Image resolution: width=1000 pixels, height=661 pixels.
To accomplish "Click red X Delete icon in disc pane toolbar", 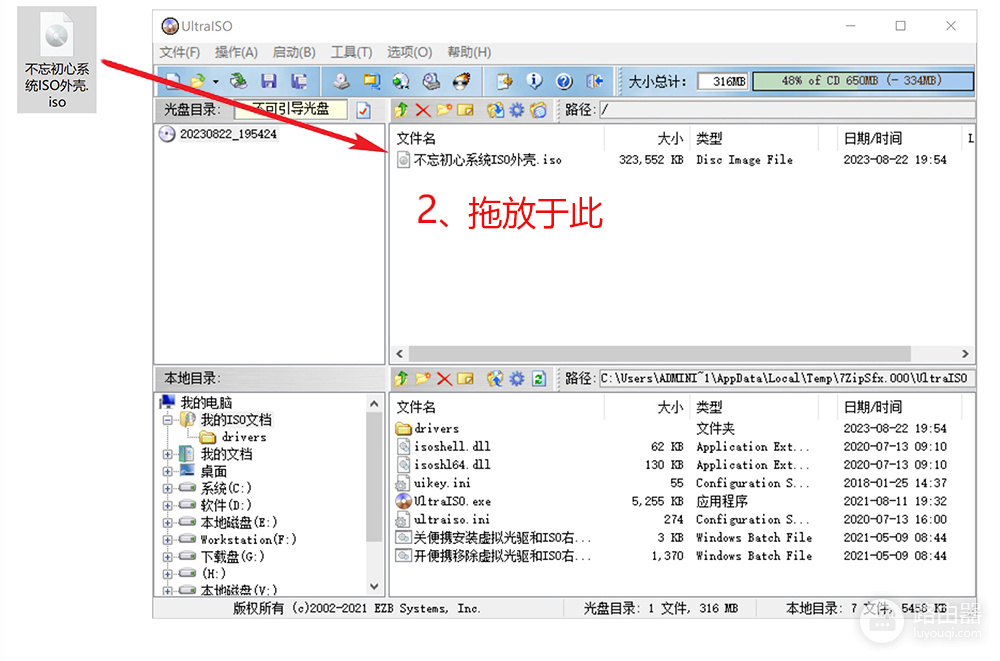I will tap(422, 110).
